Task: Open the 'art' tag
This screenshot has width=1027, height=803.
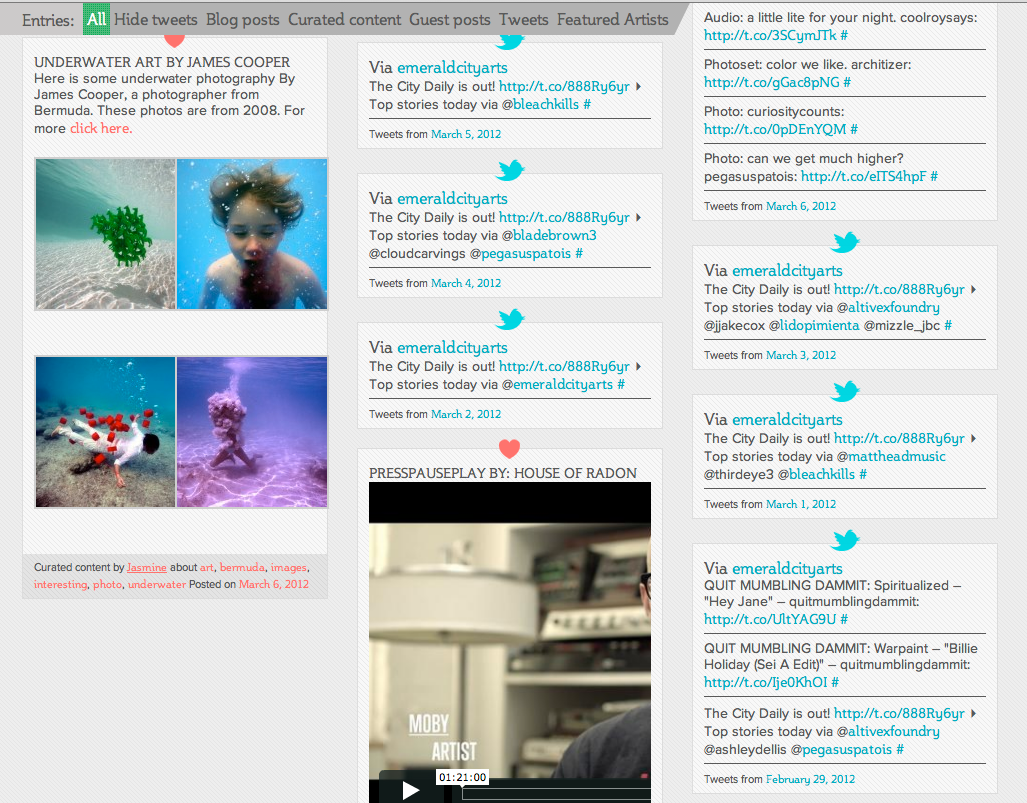Action: click(207, 567)
